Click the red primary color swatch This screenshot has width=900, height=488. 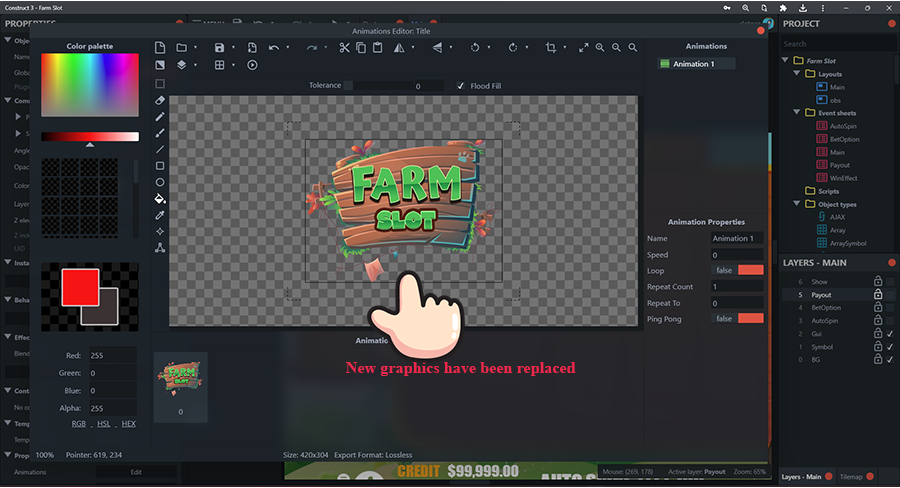(80, 287)
